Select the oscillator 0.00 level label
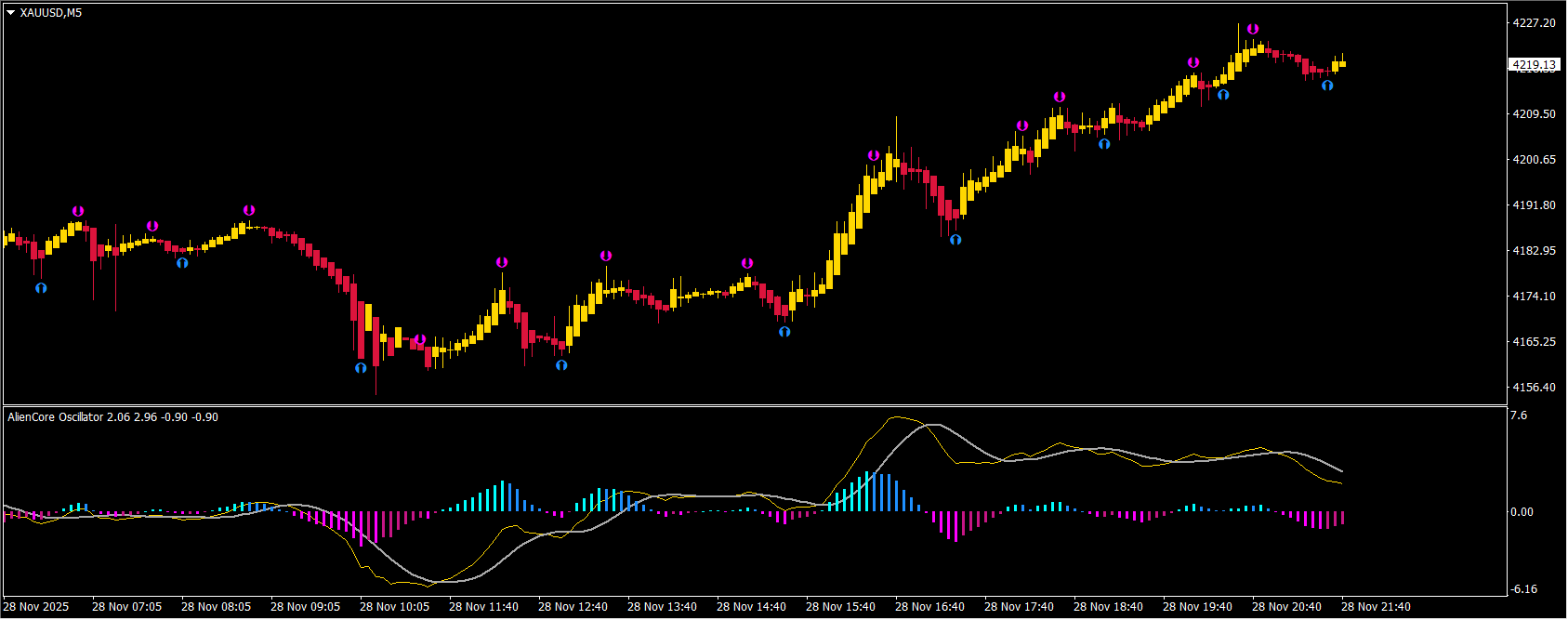Viewport: 1568px width, 620px height. (x=1522, y=512)
